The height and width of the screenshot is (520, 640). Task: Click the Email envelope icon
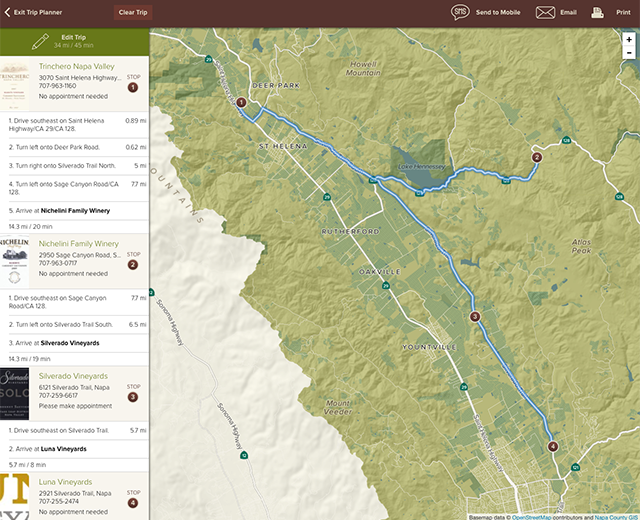coord(545,12)
